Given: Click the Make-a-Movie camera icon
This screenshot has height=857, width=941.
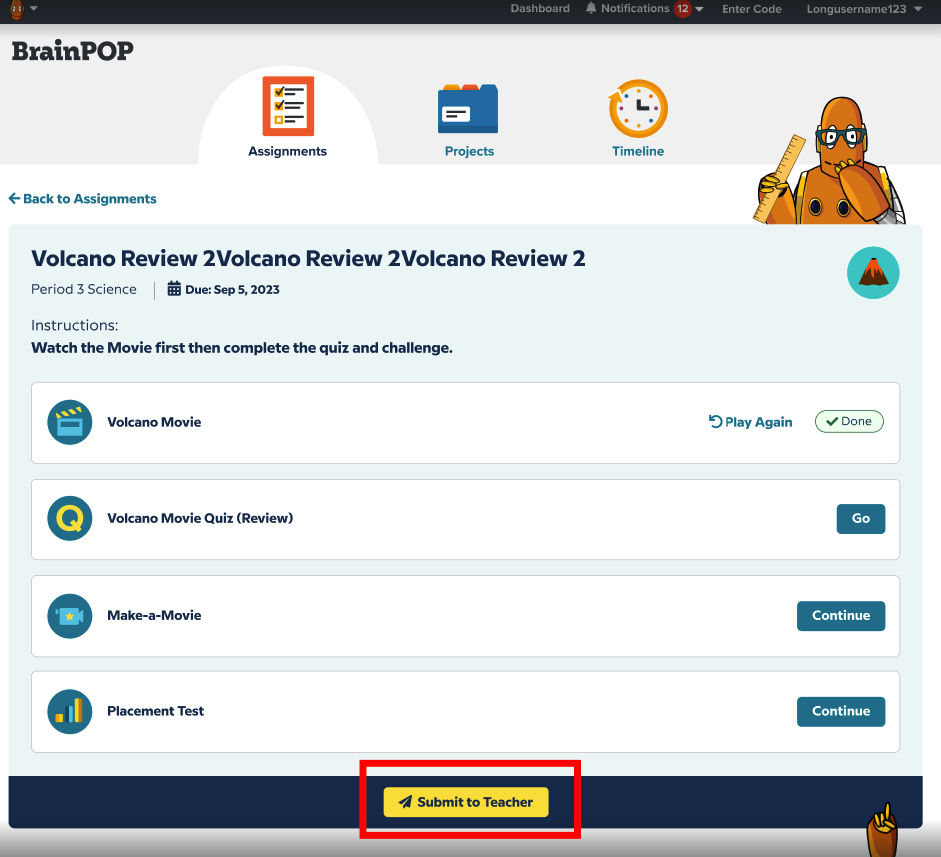Looking at the screenshot, I should pyautogui.click(x=70, y=616).
